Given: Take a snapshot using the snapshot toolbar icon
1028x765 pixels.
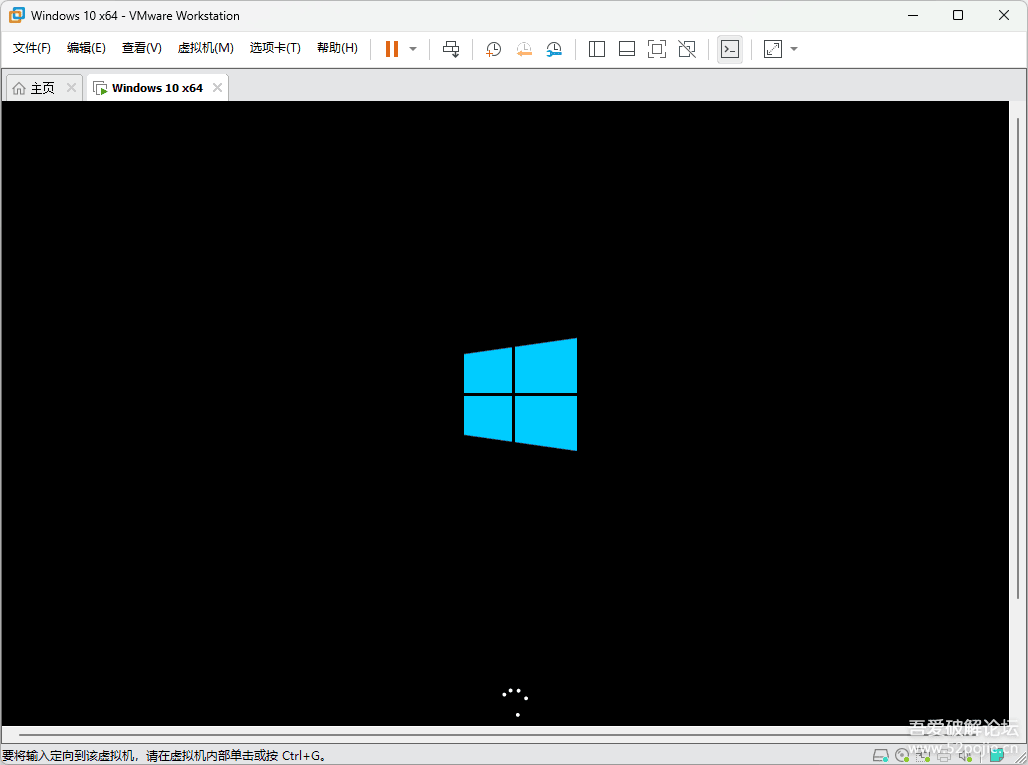Looking at the screenshot, I should (492, 48).
